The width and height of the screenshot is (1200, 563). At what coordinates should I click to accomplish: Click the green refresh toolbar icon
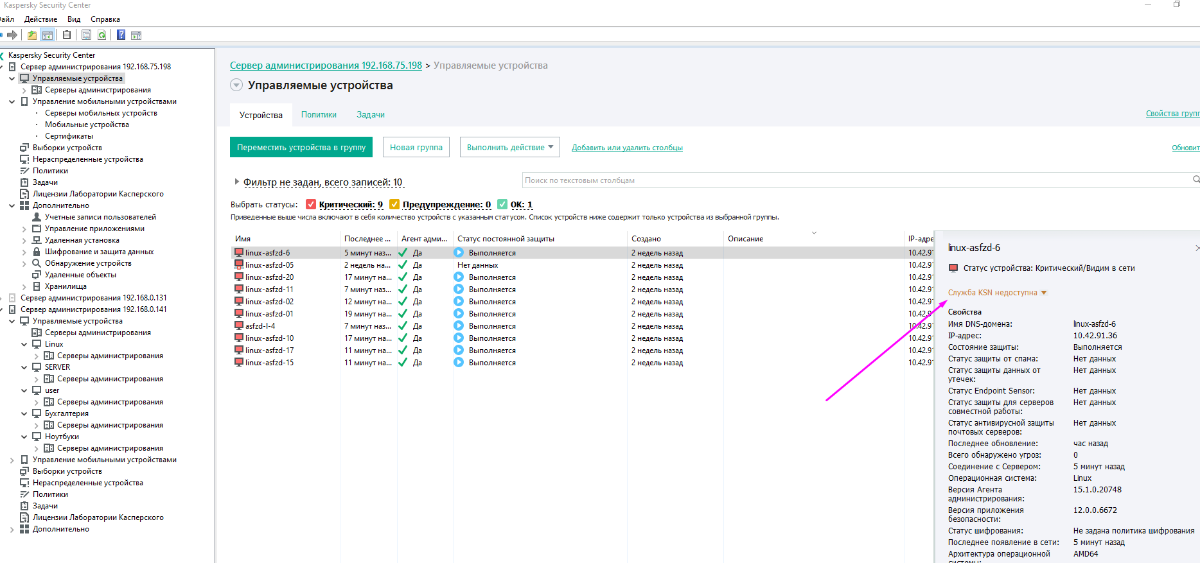[102, 35]
